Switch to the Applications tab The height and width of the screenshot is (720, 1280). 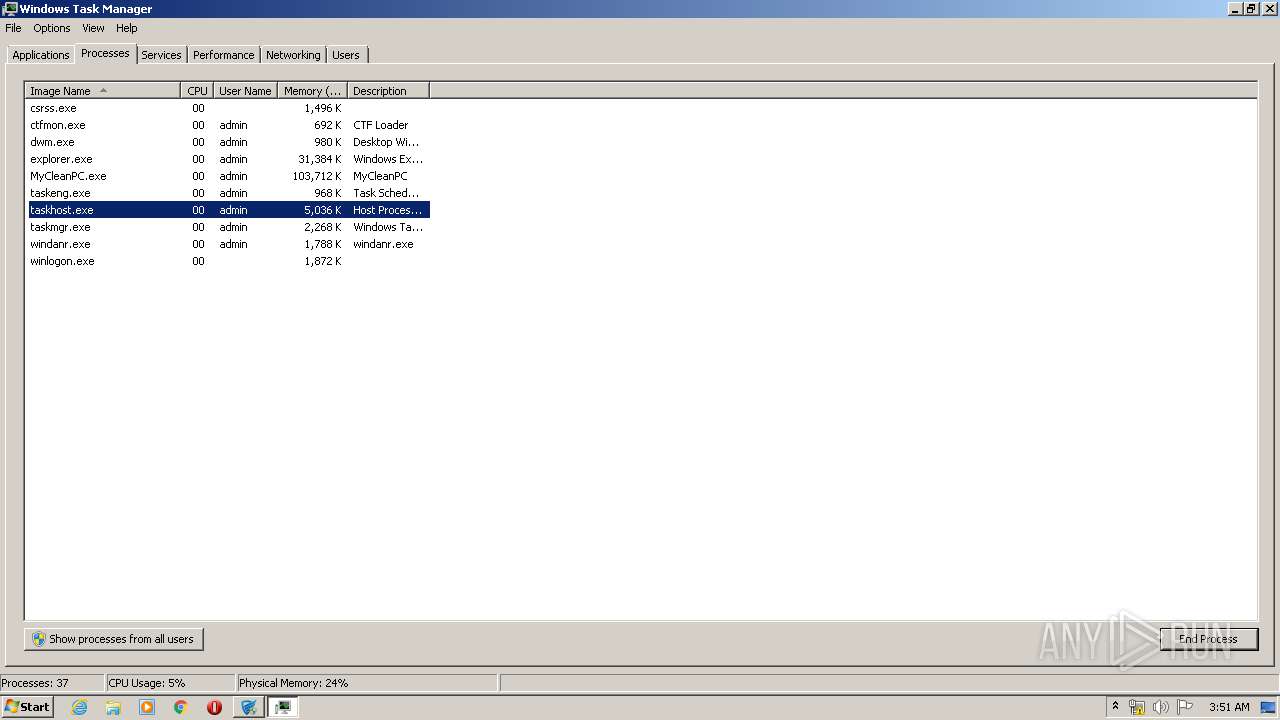pyautogui.click(x=41, y=55)
